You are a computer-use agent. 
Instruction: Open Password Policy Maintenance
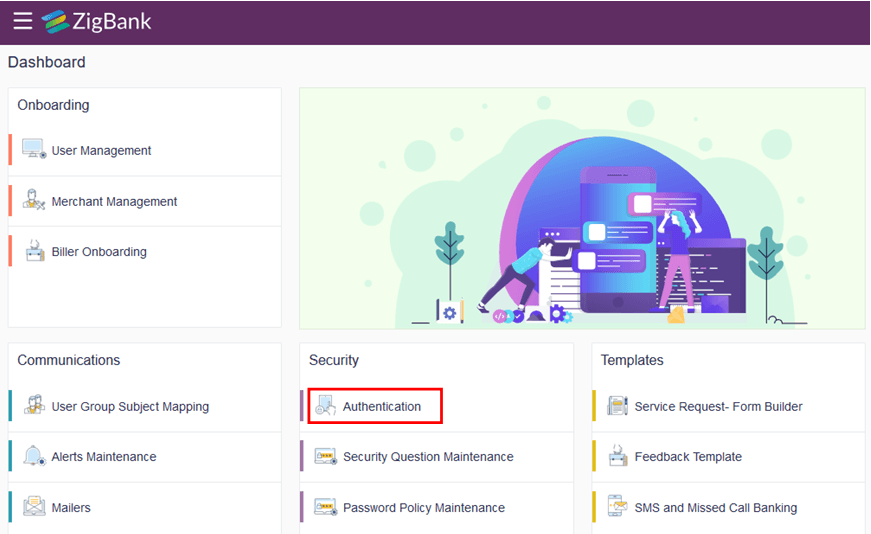pos(424,508)
